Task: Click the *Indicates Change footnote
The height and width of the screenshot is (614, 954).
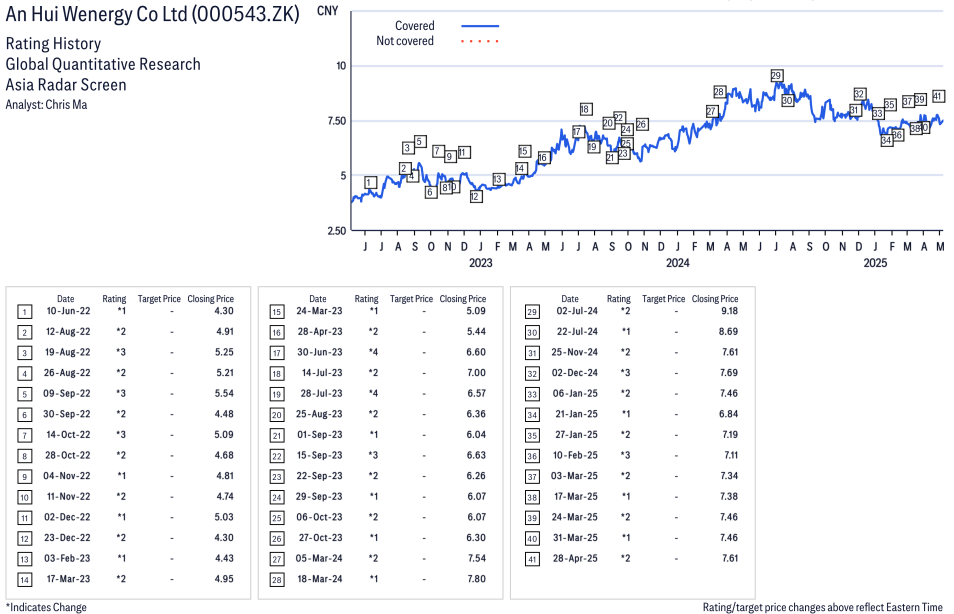Action: (x=46, y=607)
